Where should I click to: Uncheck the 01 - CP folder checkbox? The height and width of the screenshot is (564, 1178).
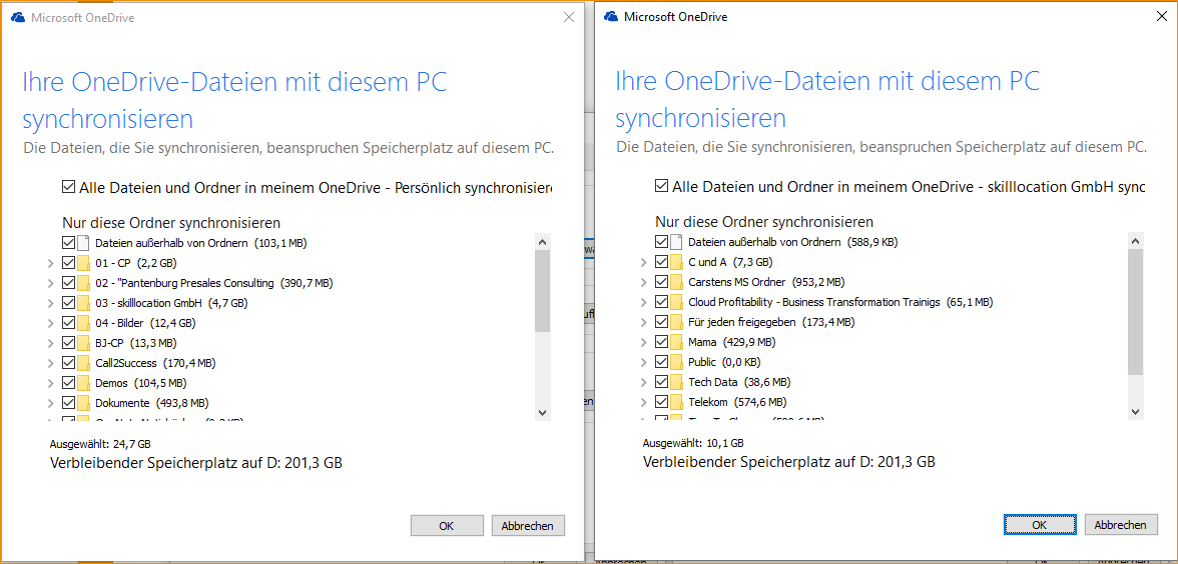click(x=68, y=263)
